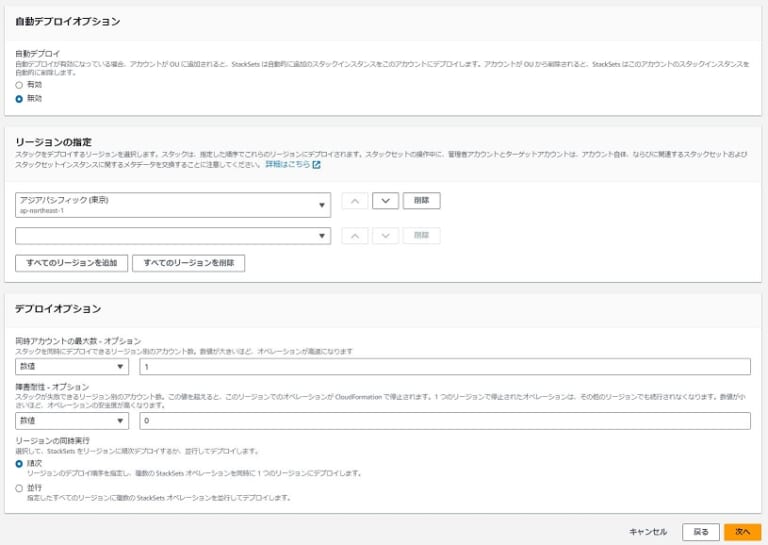Viewport: 768px width, 545px height.
Task: Click 戻る button
Action: [x=701, y=532]
